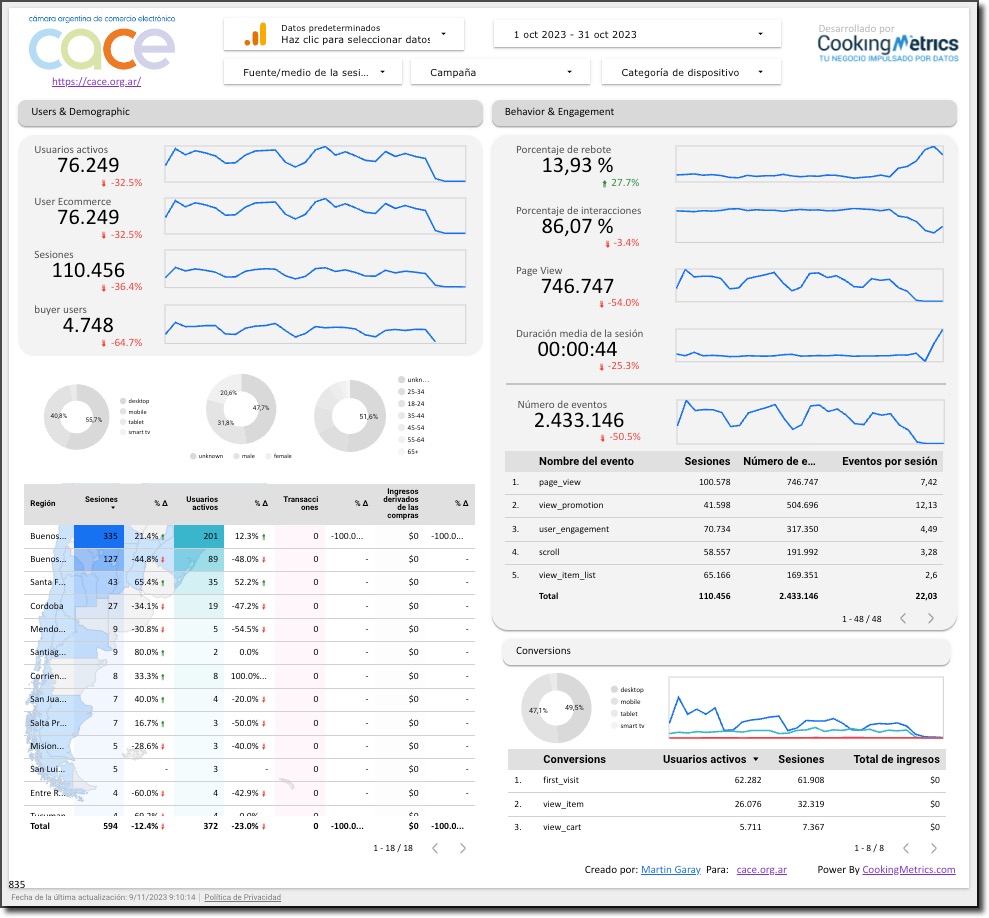The height and width of the screenshot is (918, 989).
Task: Open the Categoría de dispositivo dropdown
Action: (689, 71)
